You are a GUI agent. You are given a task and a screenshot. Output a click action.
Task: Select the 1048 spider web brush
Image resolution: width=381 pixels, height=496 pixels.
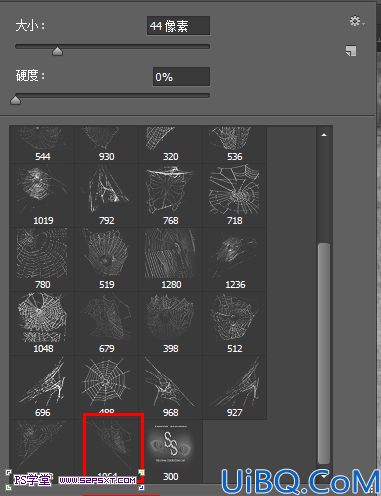[42, 323]
